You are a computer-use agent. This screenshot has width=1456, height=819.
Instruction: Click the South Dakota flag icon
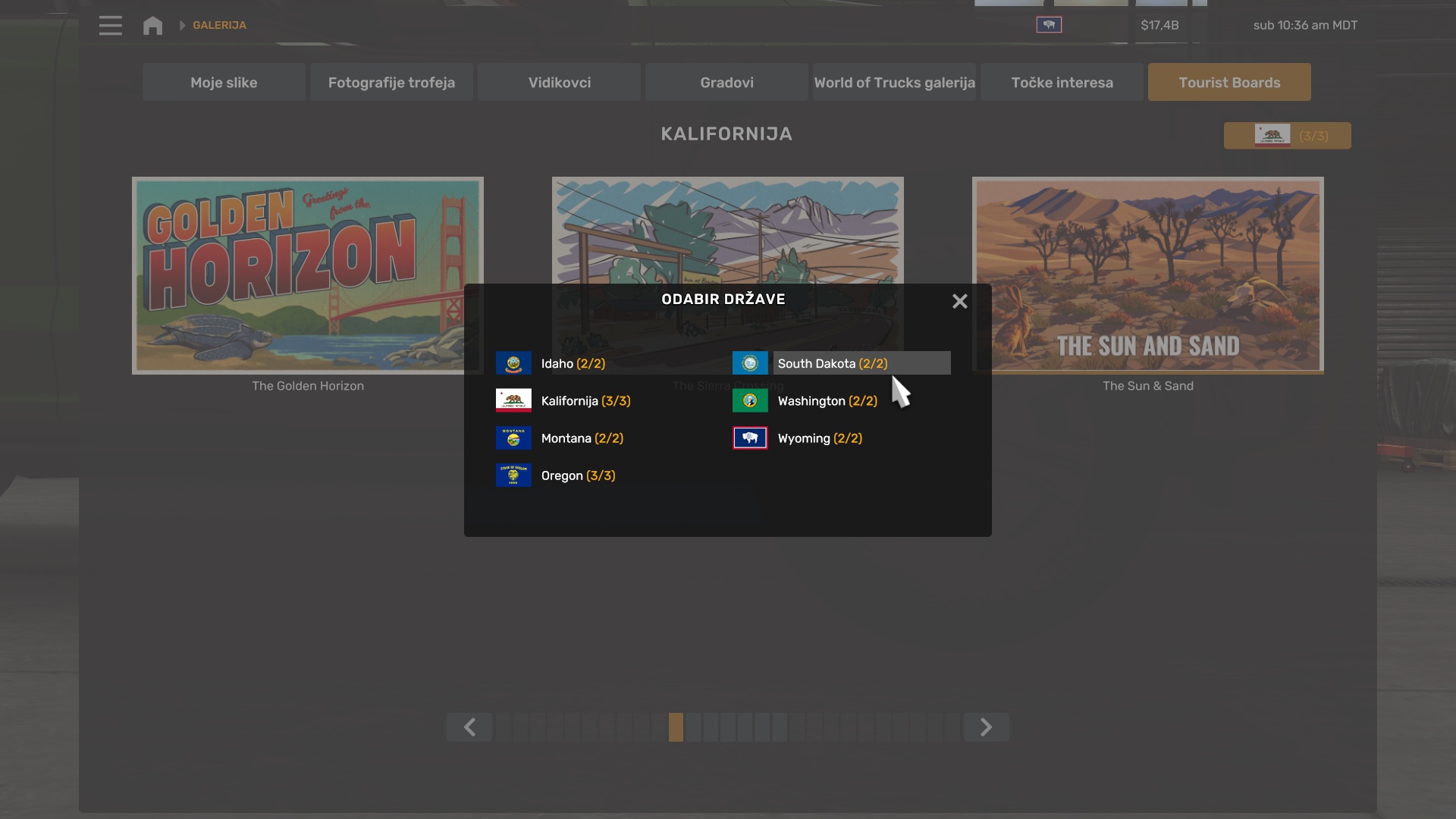pos(750,363)
